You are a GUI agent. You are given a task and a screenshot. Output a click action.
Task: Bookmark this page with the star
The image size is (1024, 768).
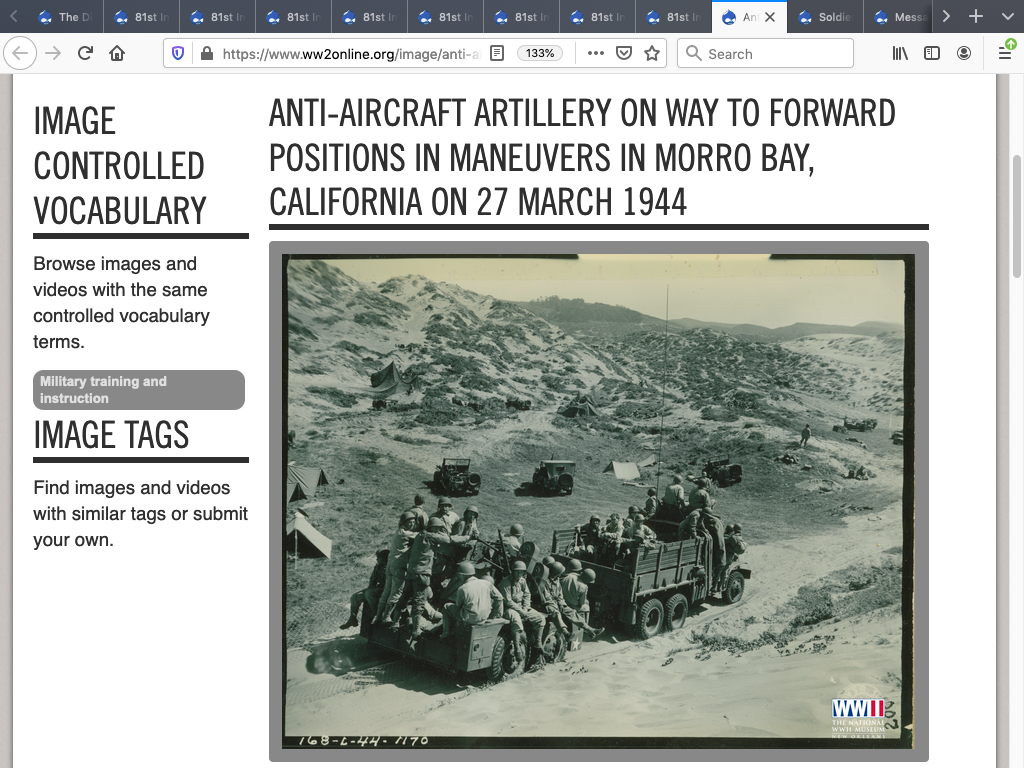(652, 54)
